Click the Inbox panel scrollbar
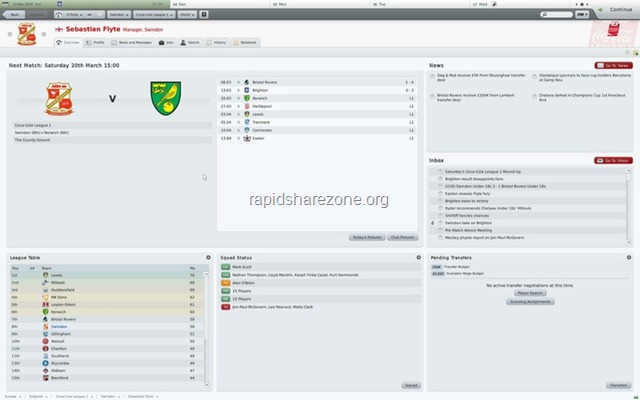Screen dimensions: 640x400 click(628, 206)
